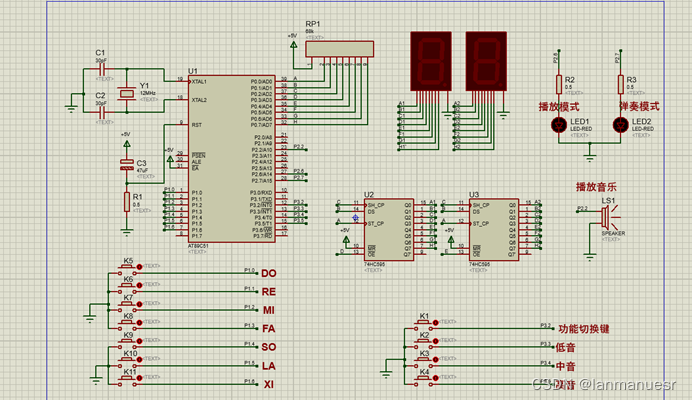Click the K7 push button symbol
The width and height of the screenshot is (692, 400).
click(x=128, y=306)
